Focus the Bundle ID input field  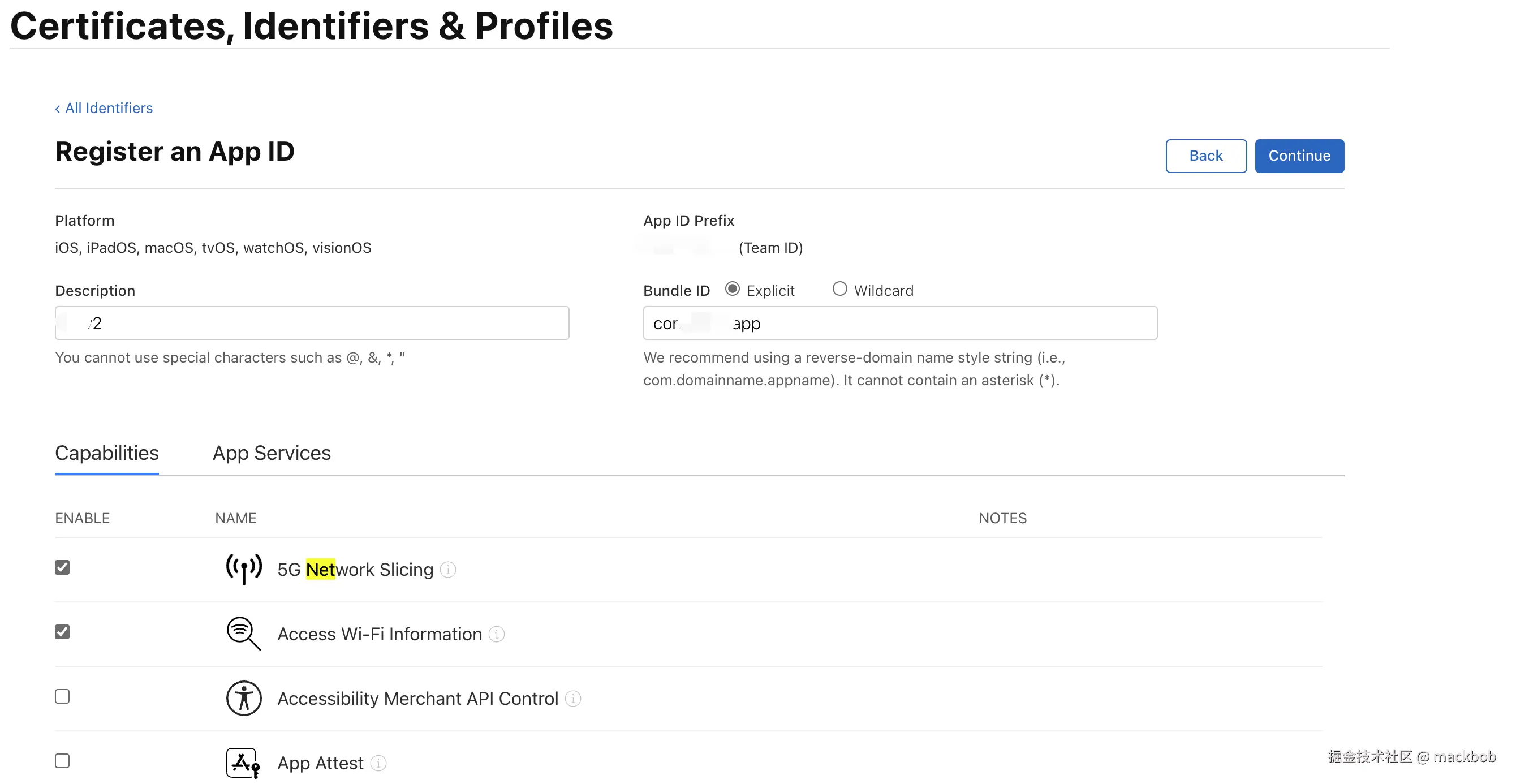point(900,323)
